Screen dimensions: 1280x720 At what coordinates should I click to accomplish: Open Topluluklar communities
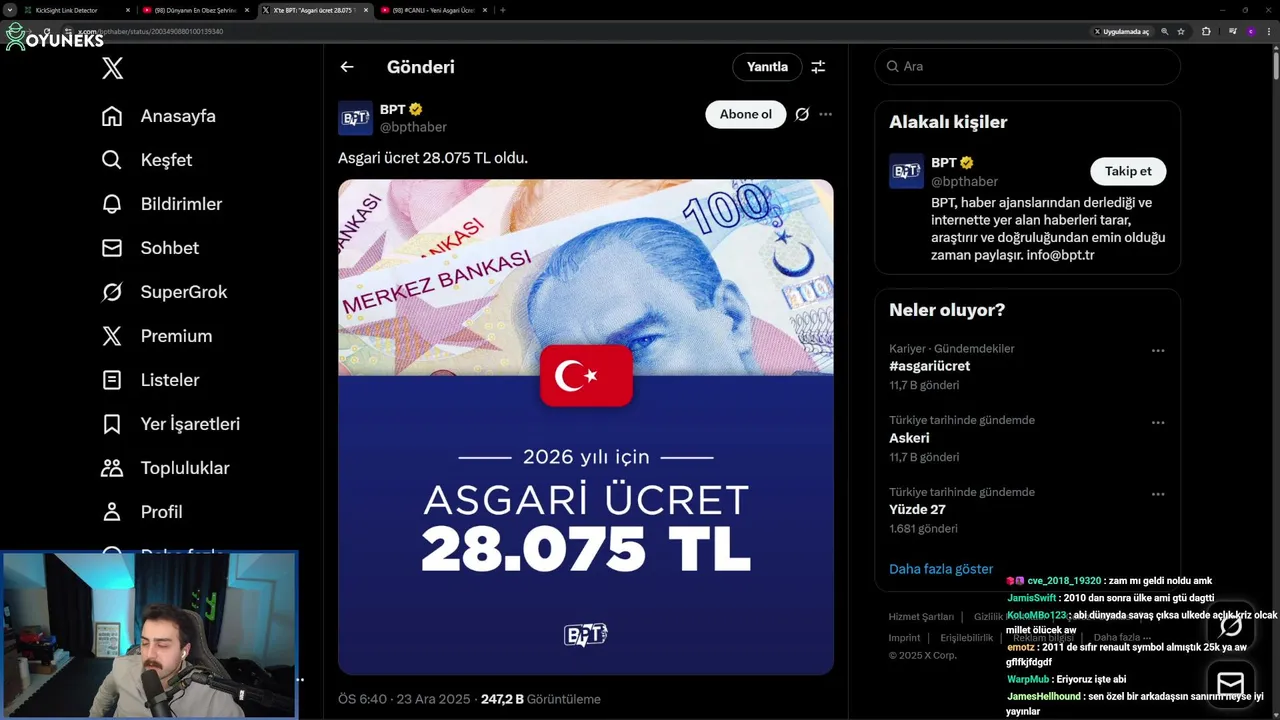(165, 468)
